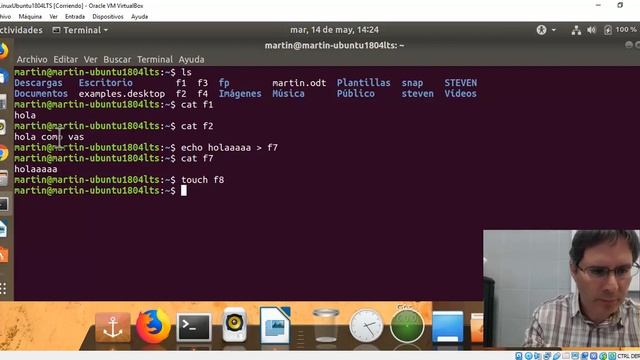640x360 pixels.
Task: Open VirtualBox Dispositivos menu
Action: coord(108,17)
